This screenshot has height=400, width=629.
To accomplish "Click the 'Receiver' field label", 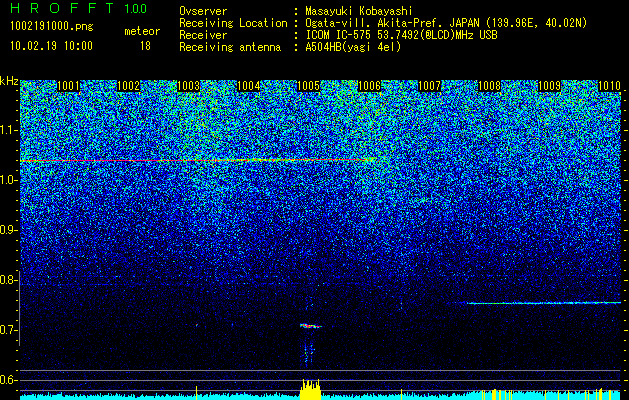I will pos(203,35).
